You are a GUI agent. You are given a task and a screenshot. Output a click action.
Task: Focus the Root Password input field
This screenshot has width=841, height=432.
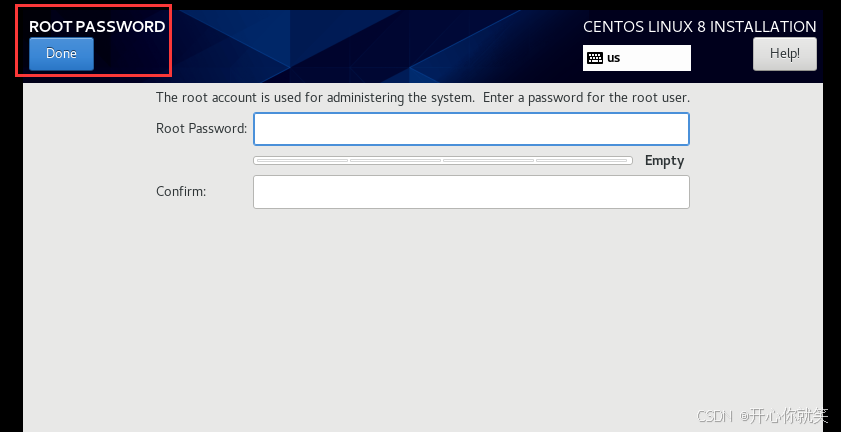[471, 129]
